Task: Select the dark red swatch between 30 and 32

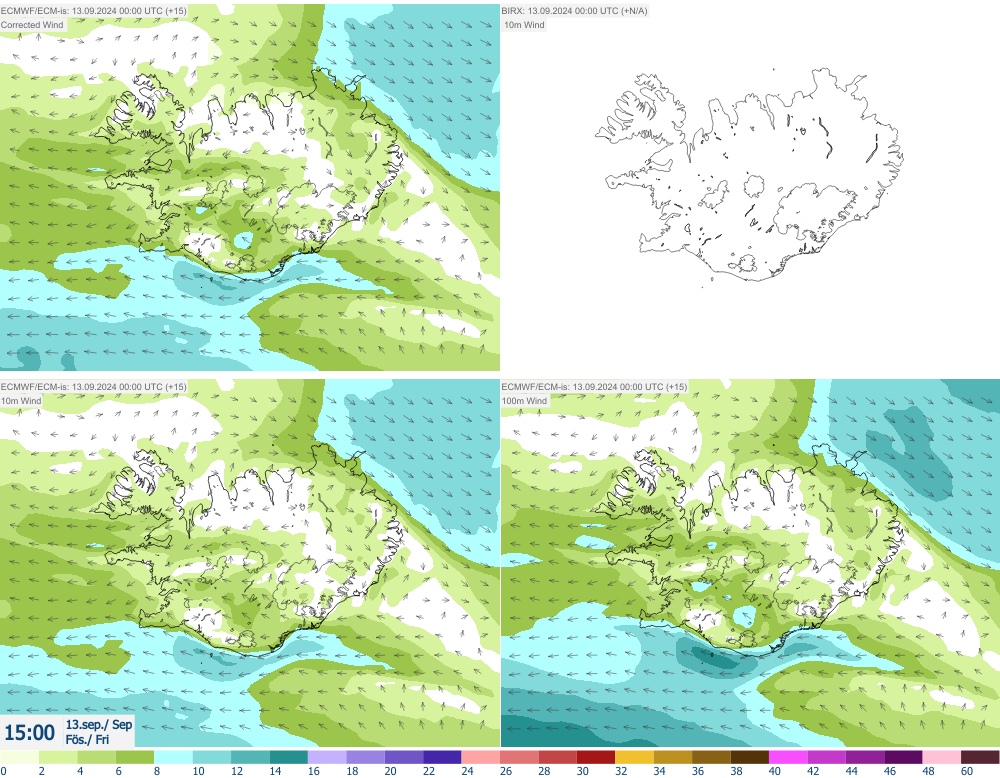Action: (x=596, y=757)
